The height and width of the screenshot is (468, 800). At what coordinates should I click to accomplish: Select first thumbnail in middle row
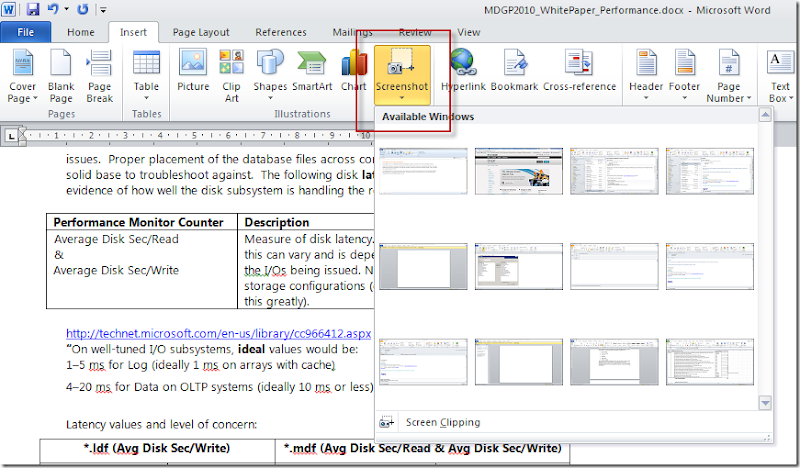click(x=423, y=266)
